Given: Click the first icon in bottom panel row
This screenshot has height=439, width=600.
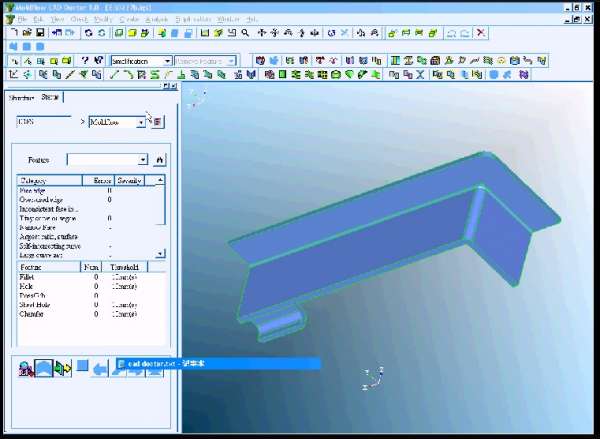Looking at the screenshot, I should 26,369.
